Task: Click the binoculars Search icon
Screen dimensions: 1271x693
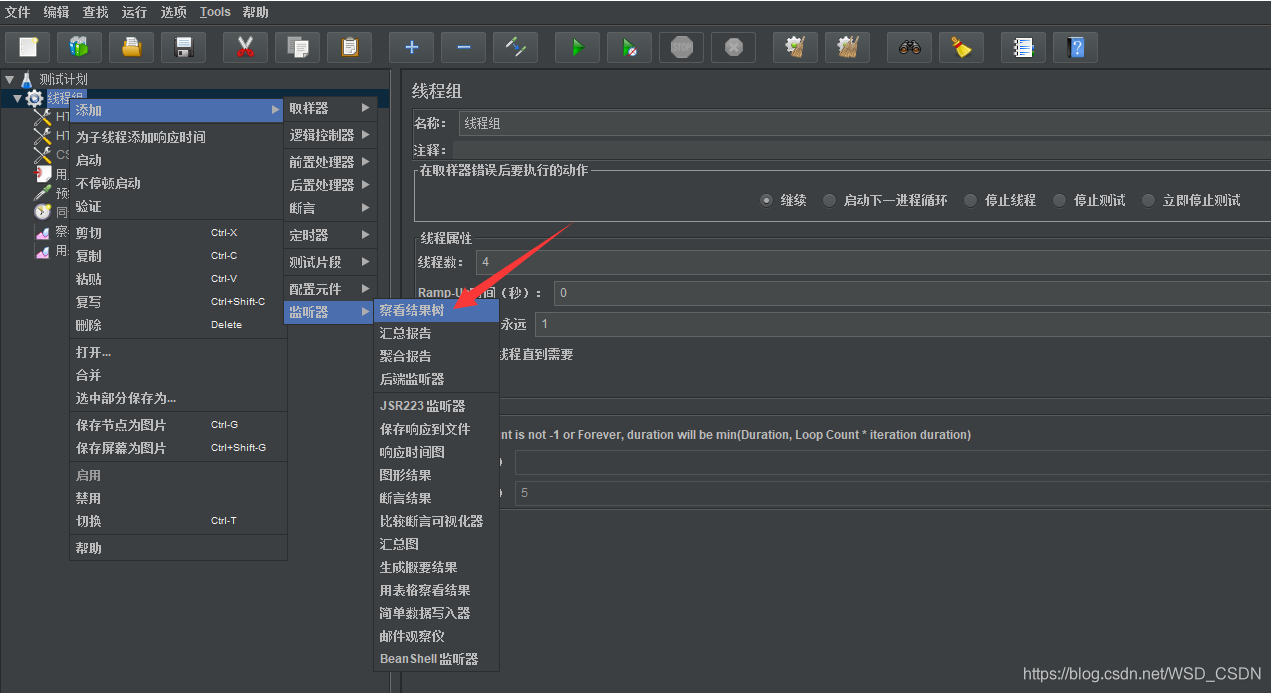Action: [909, 47]
